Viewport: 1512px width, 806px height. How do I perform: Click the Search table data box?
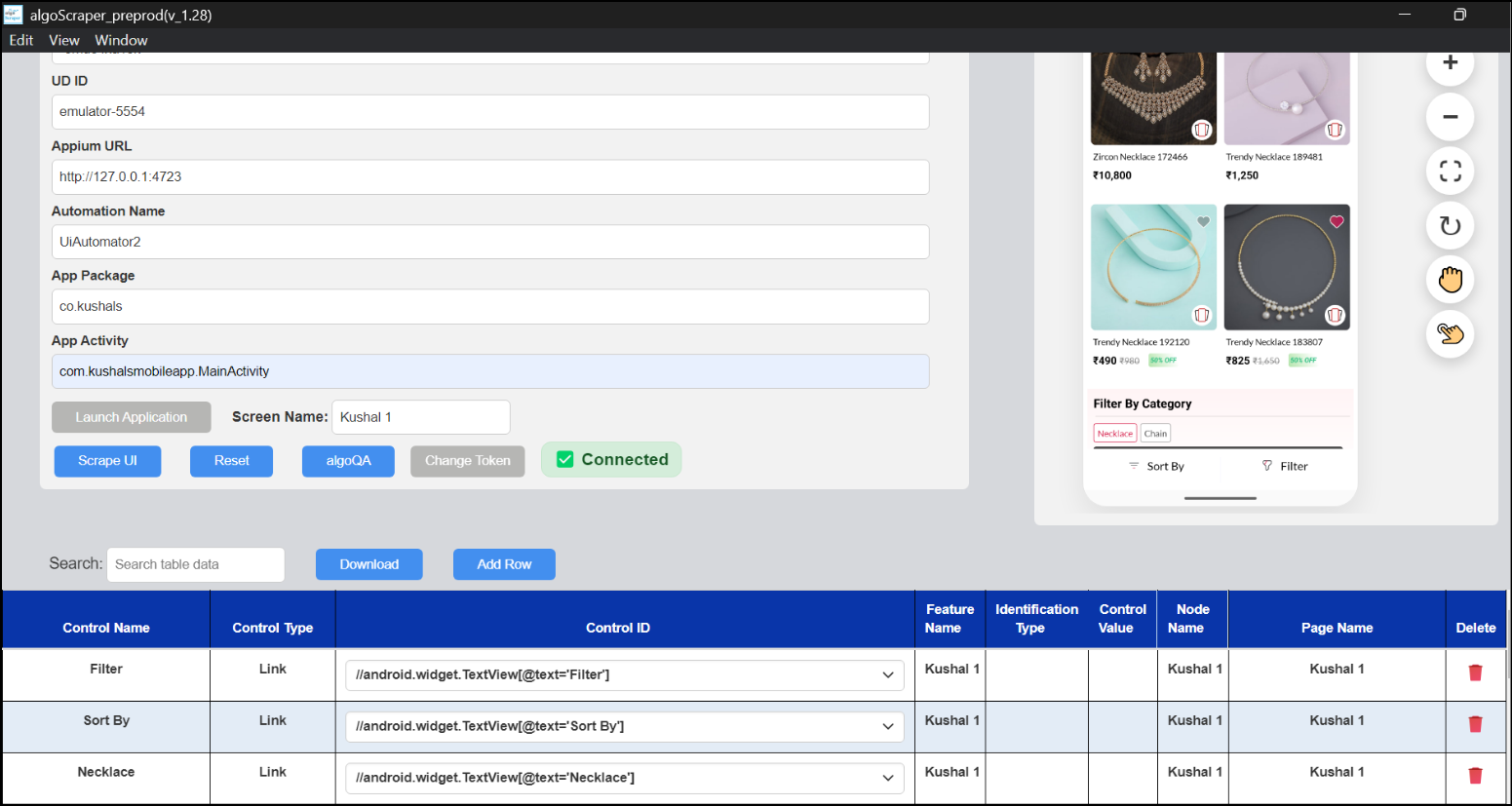click(x=196, y=564)
